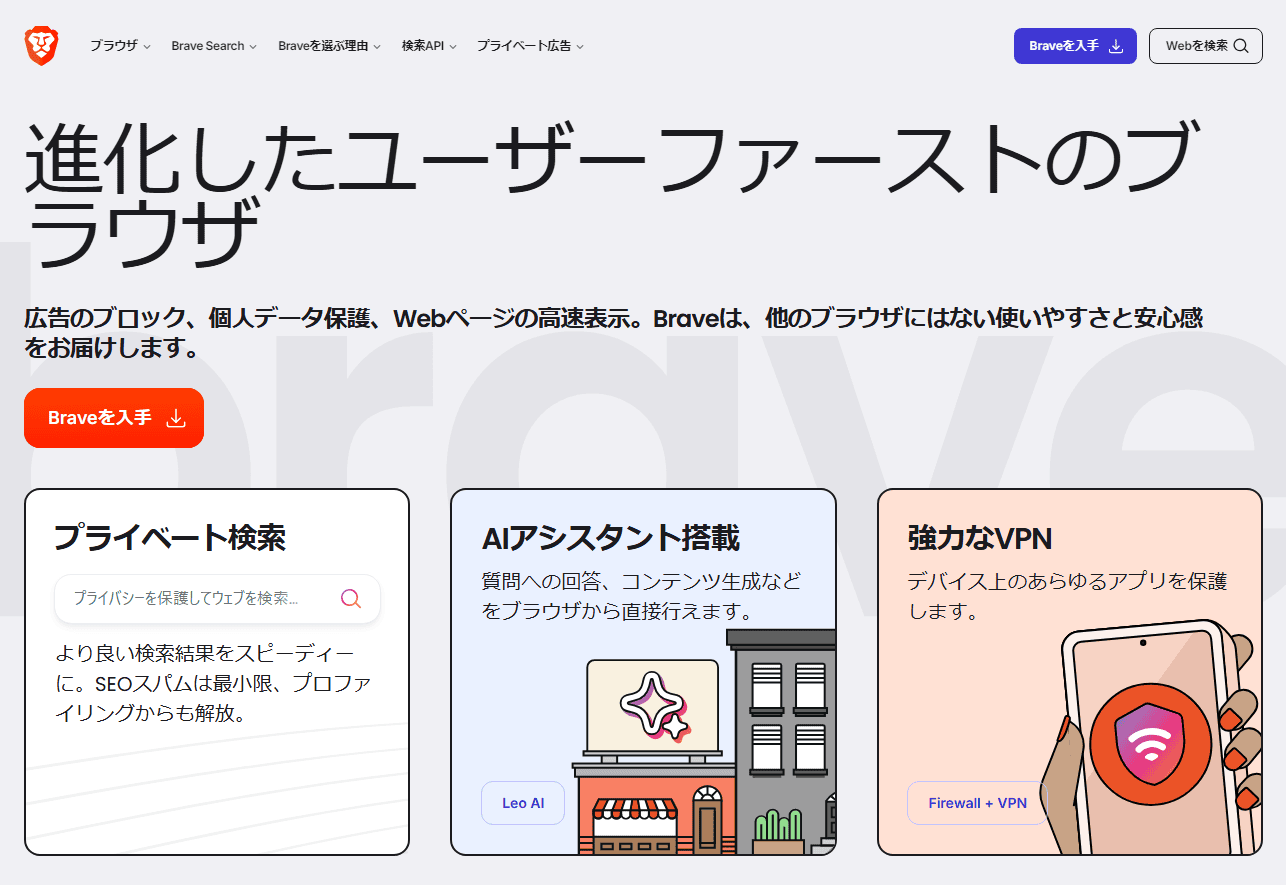Click the AIアシスタント搭載 card heading

pyautogui.click(x=610, y=538)
